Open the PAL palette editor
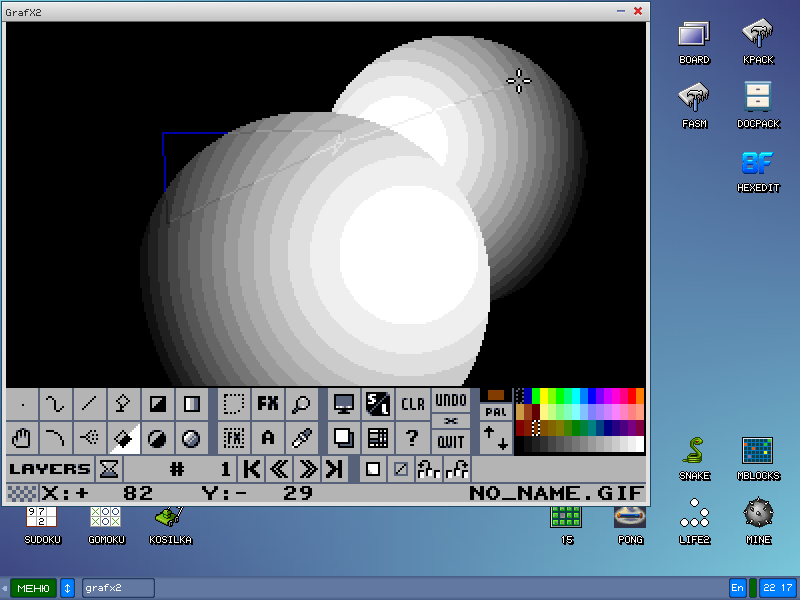The height and width of the screenshot is (600, 800). click(x=497, y=410)
